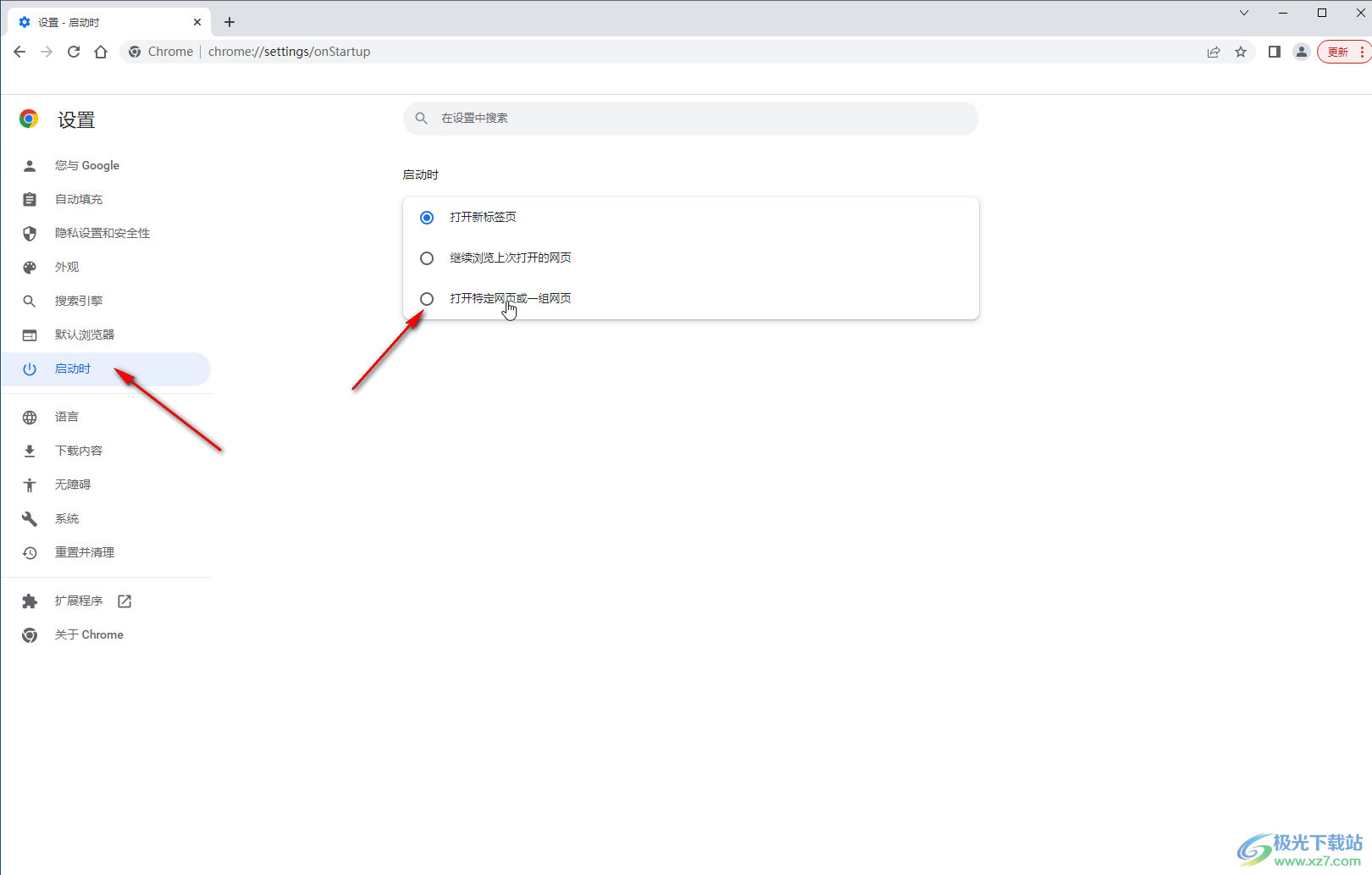Screen dimensions: 1372x875
Task: Open the side panel icon
Action: [x=1274, y=52]
